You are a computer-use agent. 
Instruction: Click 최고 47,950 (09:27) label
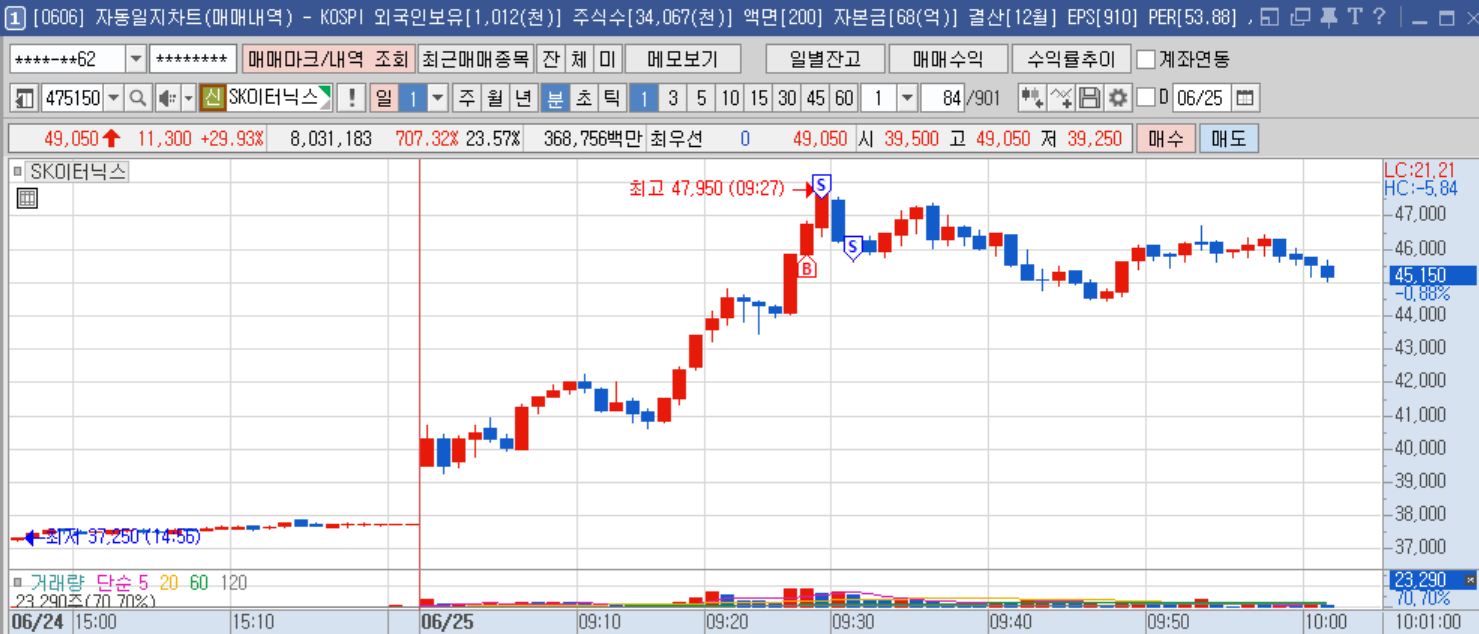[x=706, y=188]
